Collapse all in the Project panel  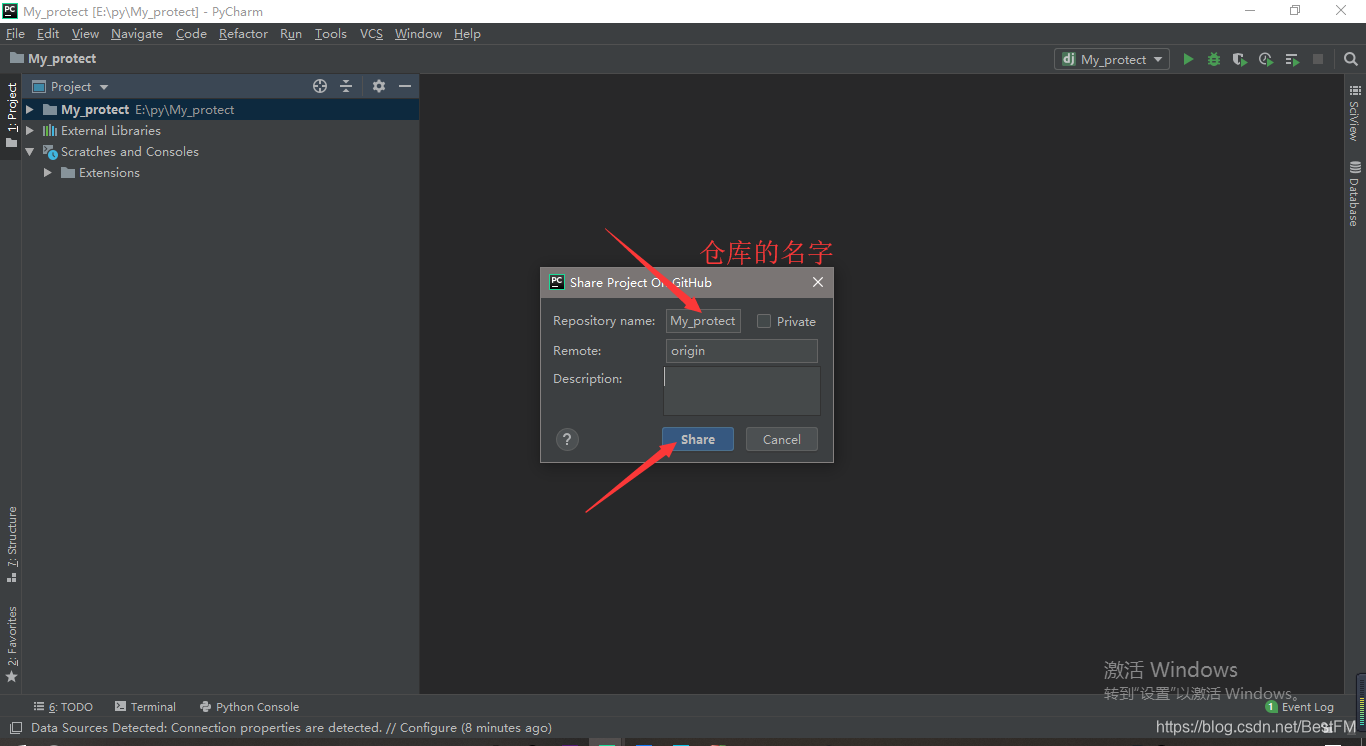(346, 86)
